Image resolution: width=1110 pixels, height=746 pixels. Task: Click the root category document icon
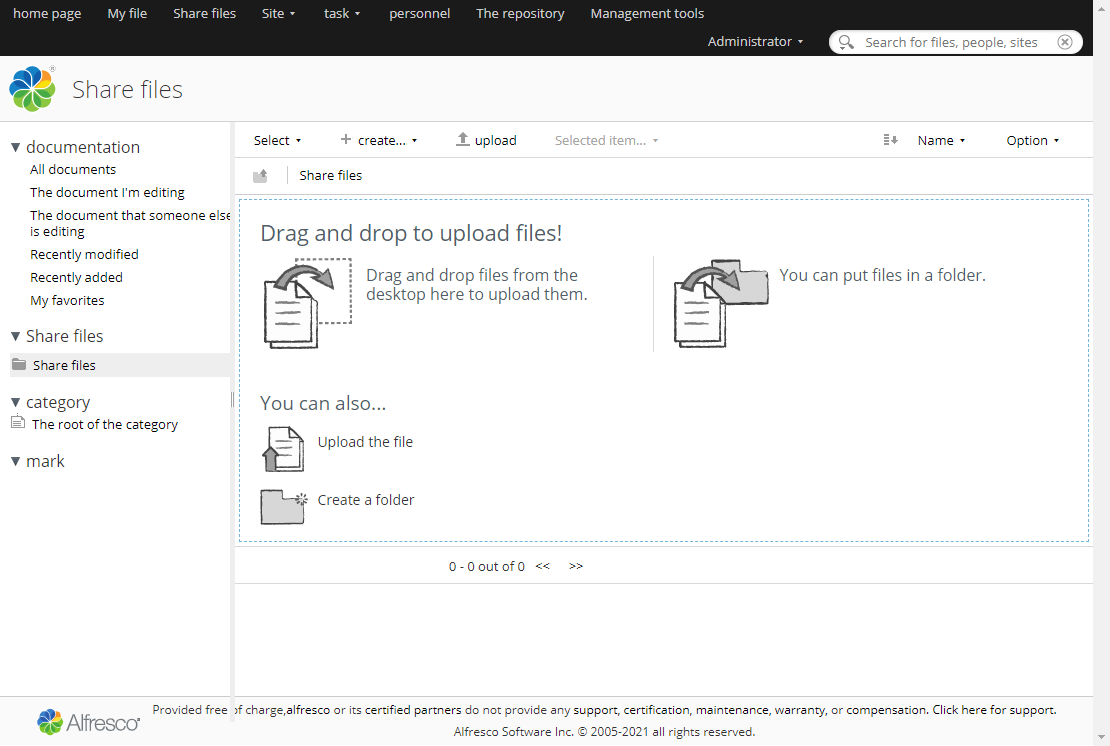[x=17, y=423]
